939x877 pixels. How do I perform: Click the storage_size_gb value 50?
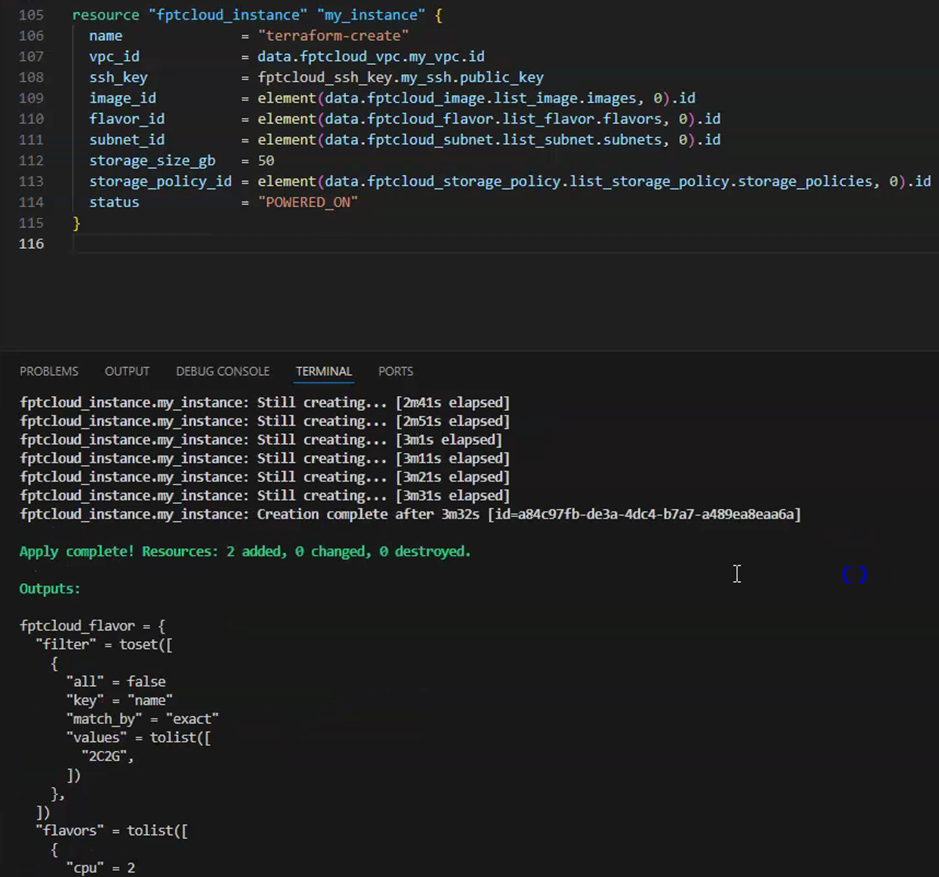point(266,161)
